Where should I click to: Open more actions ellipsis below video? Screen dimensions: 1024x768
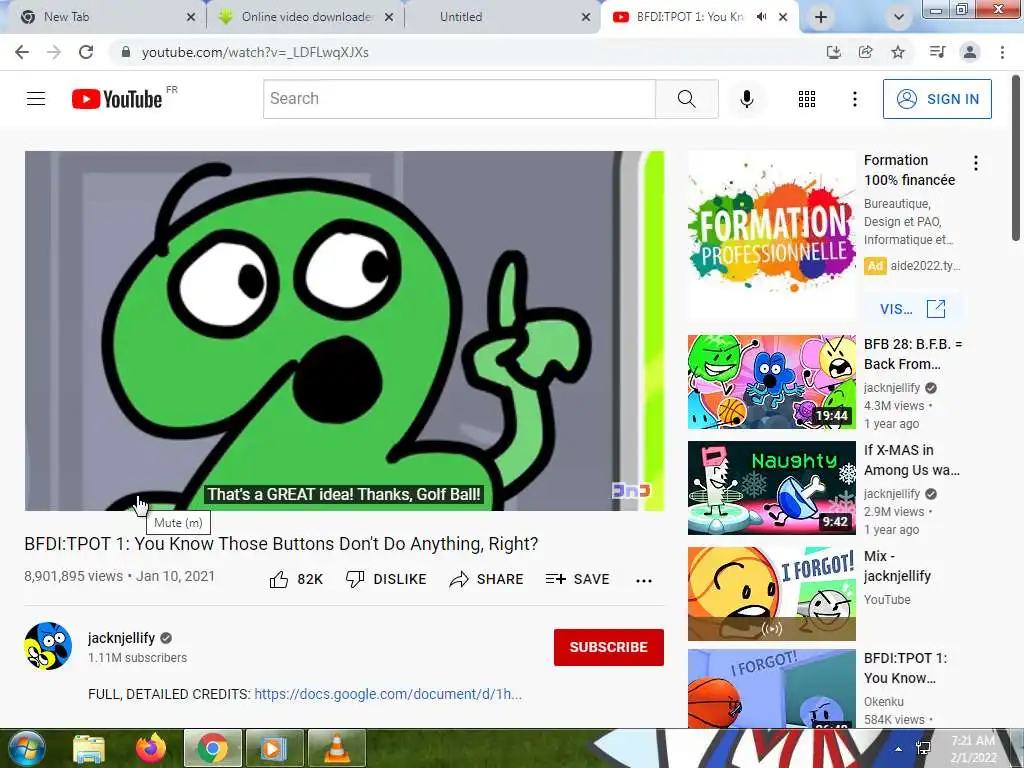(x=644, y=581)
